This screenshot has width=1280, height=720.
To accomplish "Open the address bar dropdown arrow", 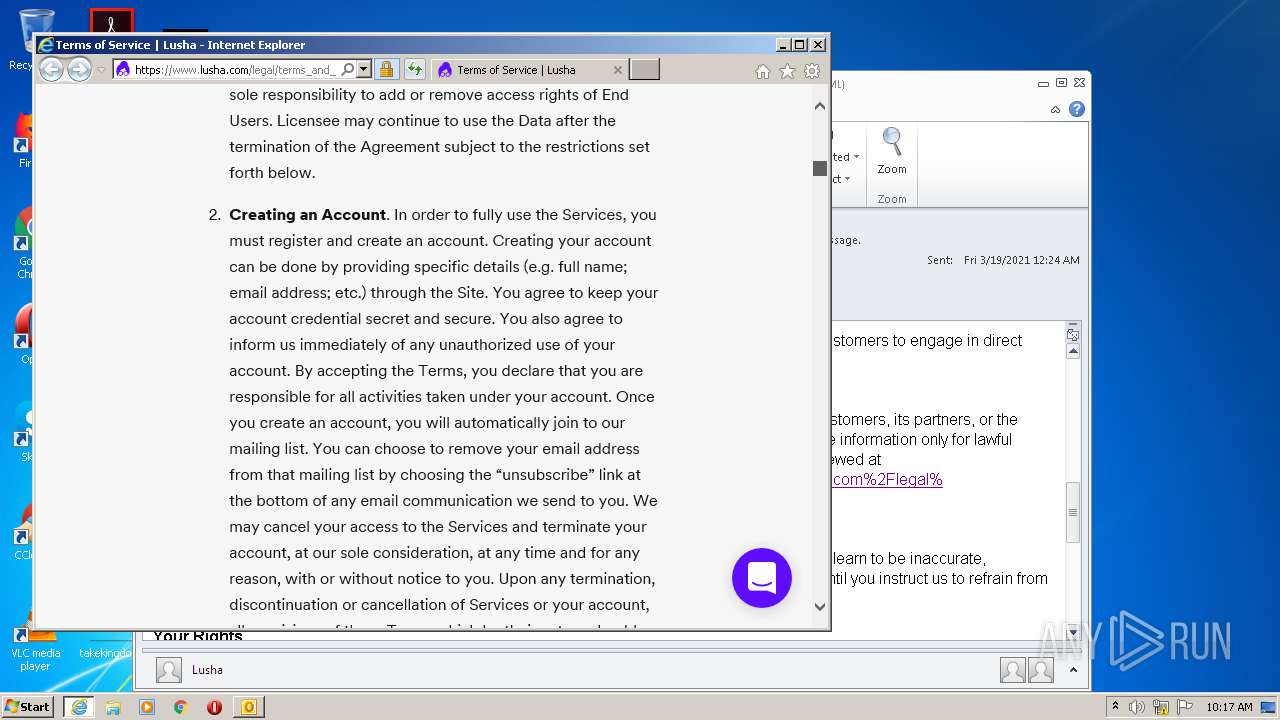I will [364, 70].
